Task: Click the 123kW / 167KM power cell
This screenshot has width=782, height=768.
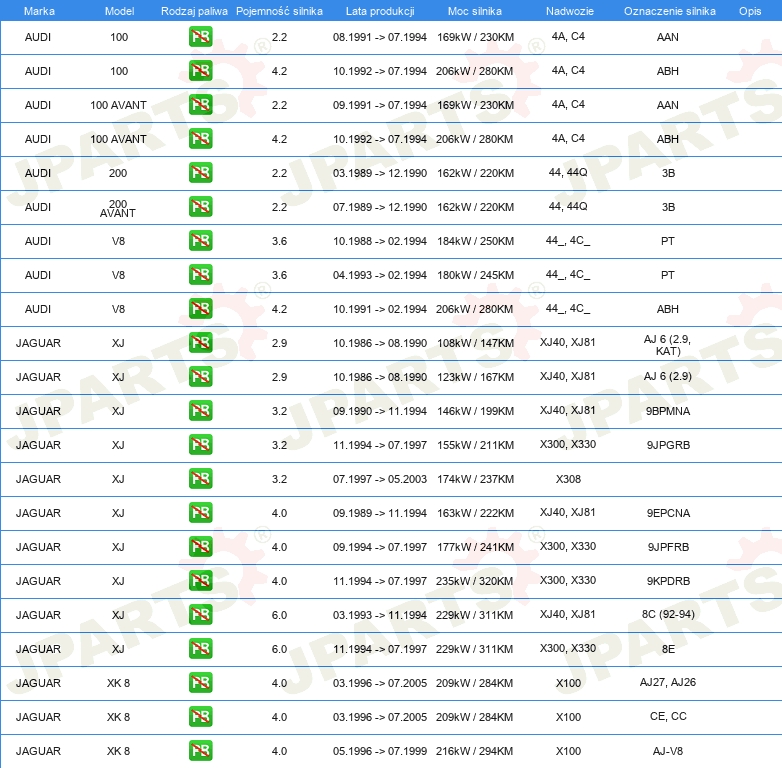Action: tap(475, 377)
